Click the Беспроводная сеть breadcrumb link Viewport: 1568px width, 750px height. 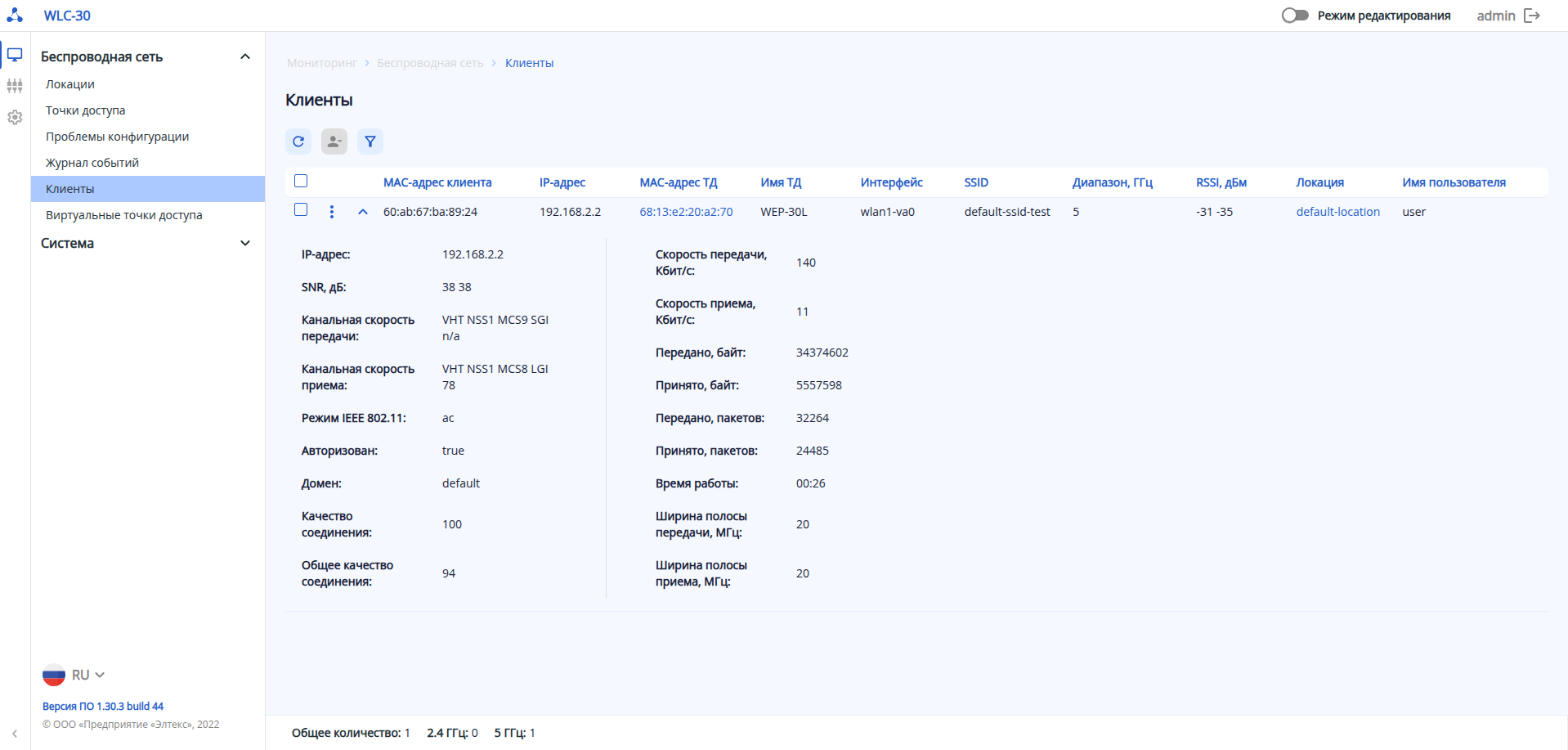(x=430, y=63)
